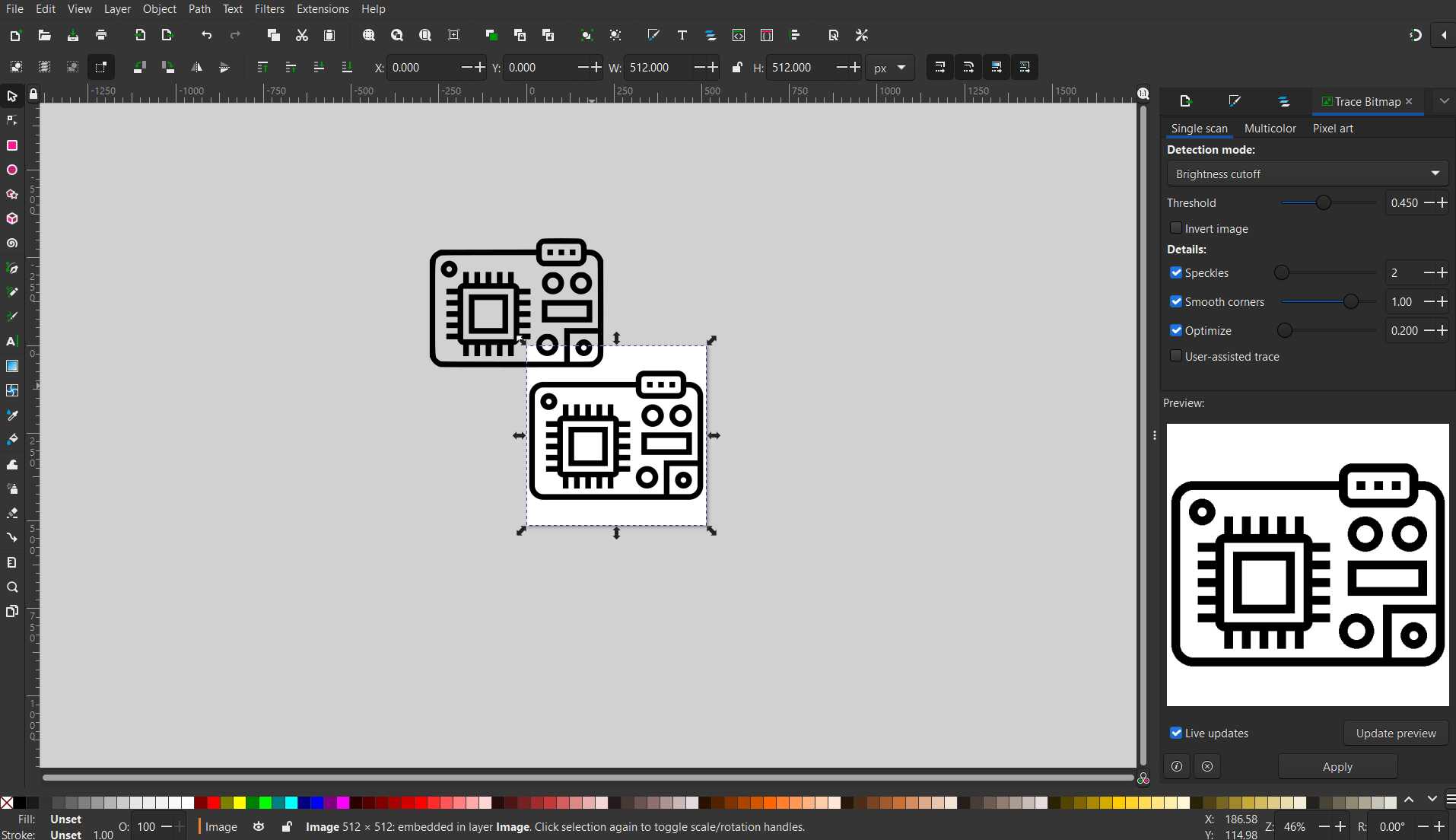Uncheck the Smooth corners checkbox

[x=1176, y=301]
